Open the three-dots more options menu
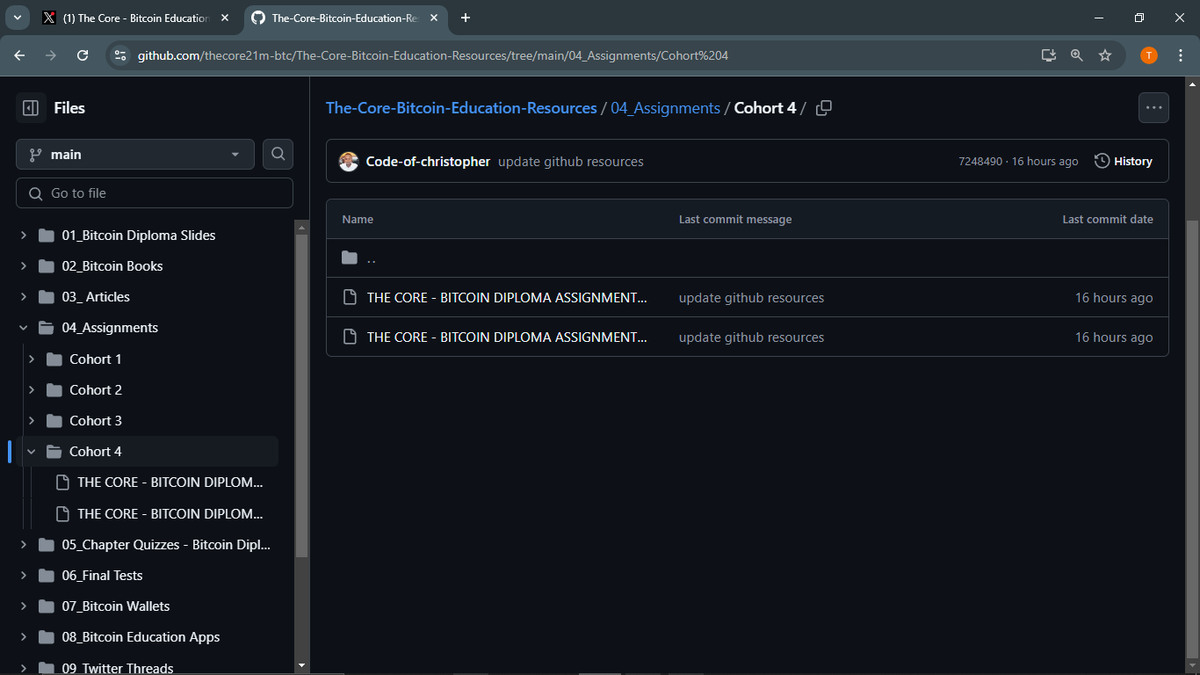 tap(1154, 108)
